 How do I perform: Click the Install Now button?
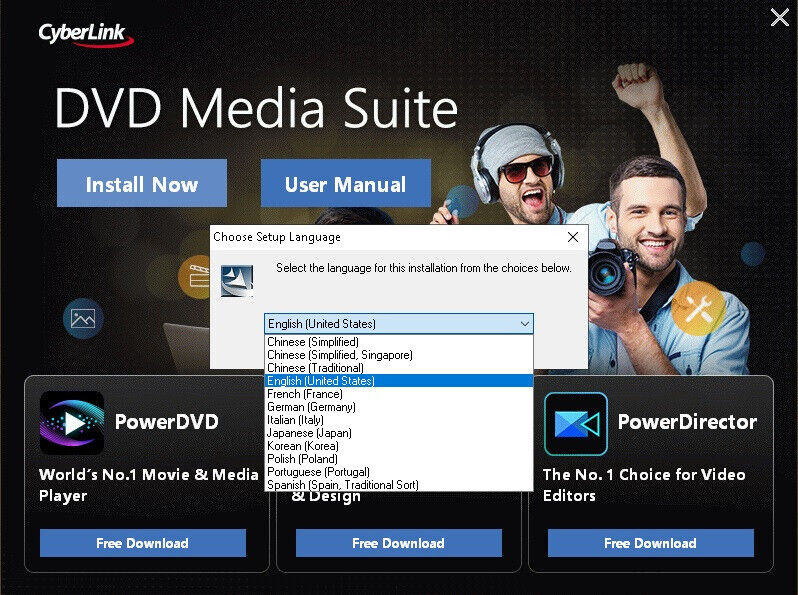click(142, 183)
